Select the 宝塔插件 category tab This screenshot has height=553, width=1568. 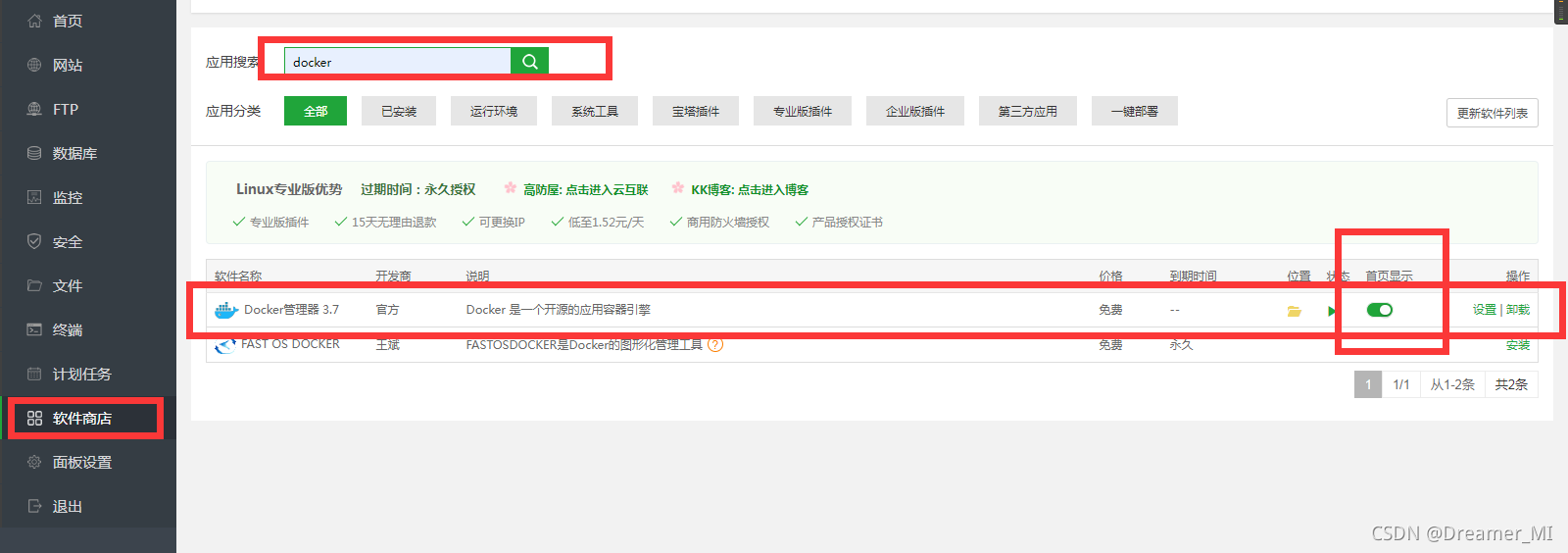tap(696, 111)
